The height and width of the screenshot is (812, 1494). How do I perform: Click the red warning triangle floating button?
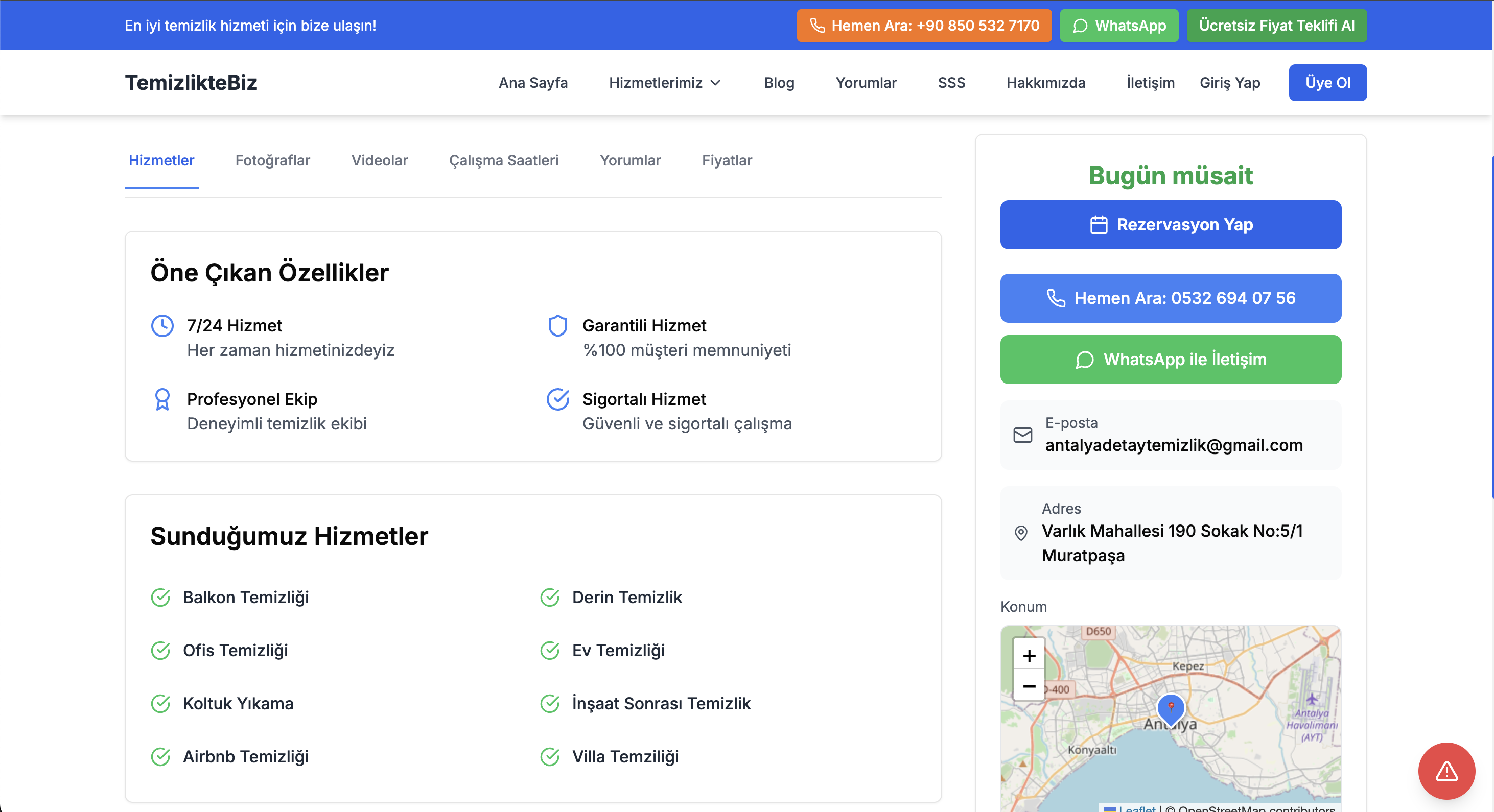(1446, 771)
